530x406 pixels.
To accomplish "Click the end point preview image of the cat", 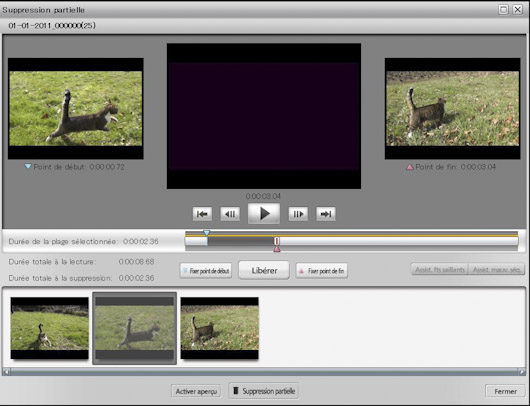I will tap(453, 109).
